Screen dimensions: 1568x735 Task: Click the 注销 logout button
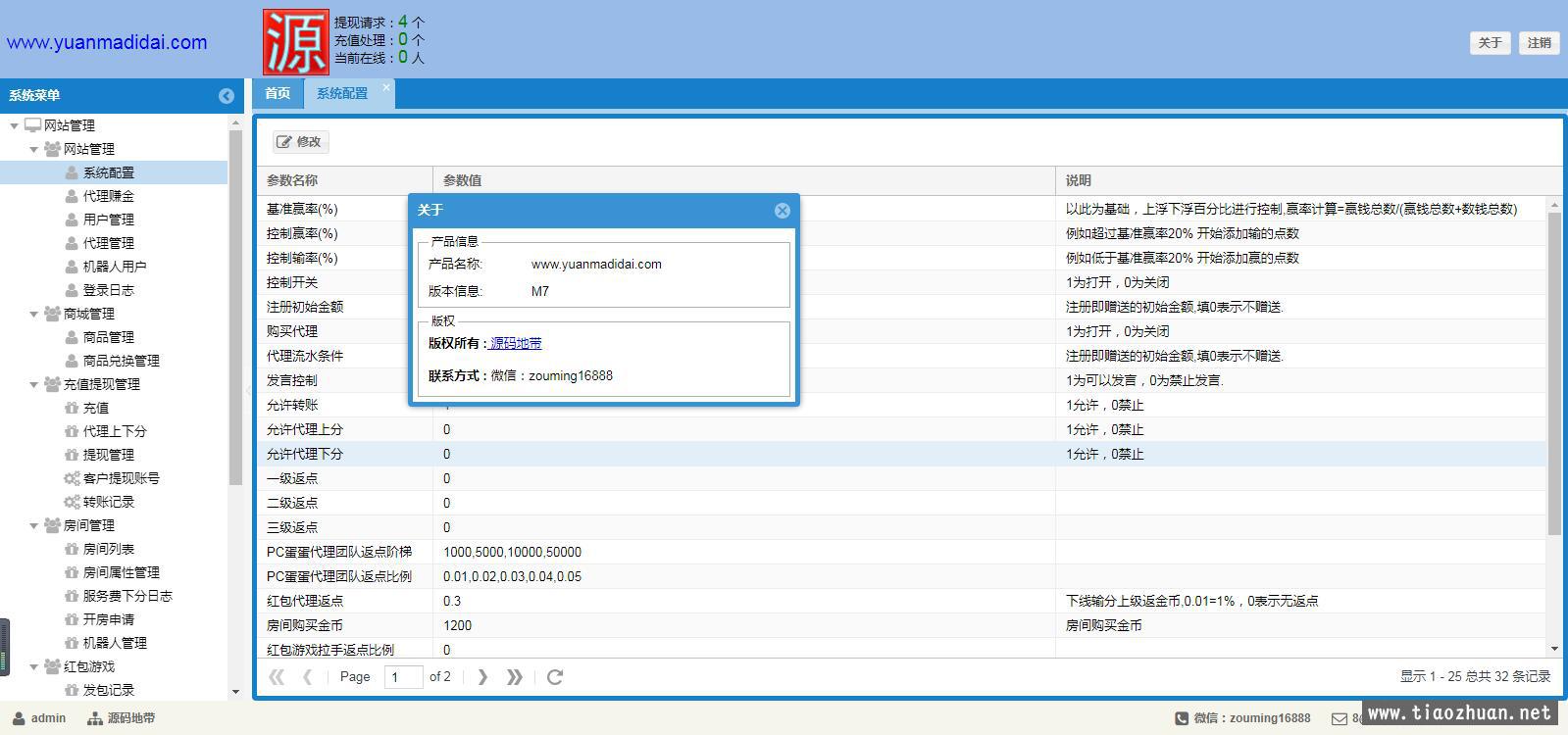(1539, 42)
